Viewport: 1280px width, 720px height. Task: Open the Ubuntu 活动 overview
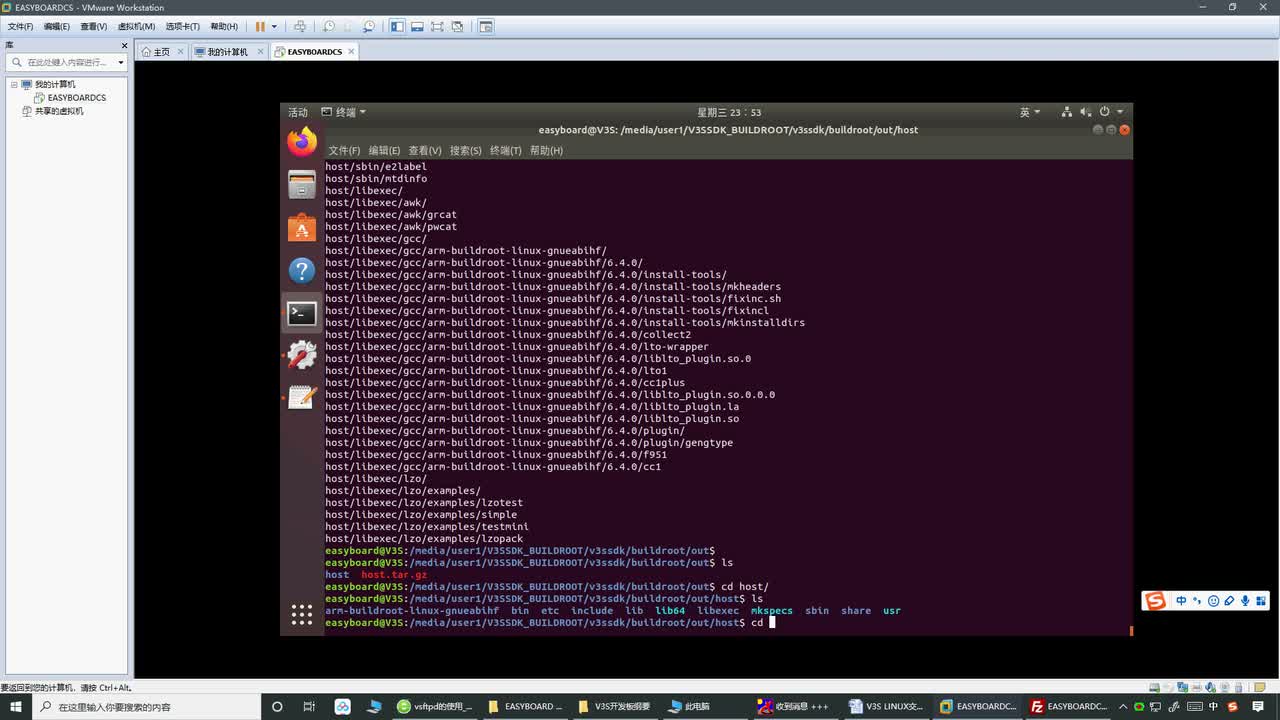pyautogui.click(x=298, y=112)
